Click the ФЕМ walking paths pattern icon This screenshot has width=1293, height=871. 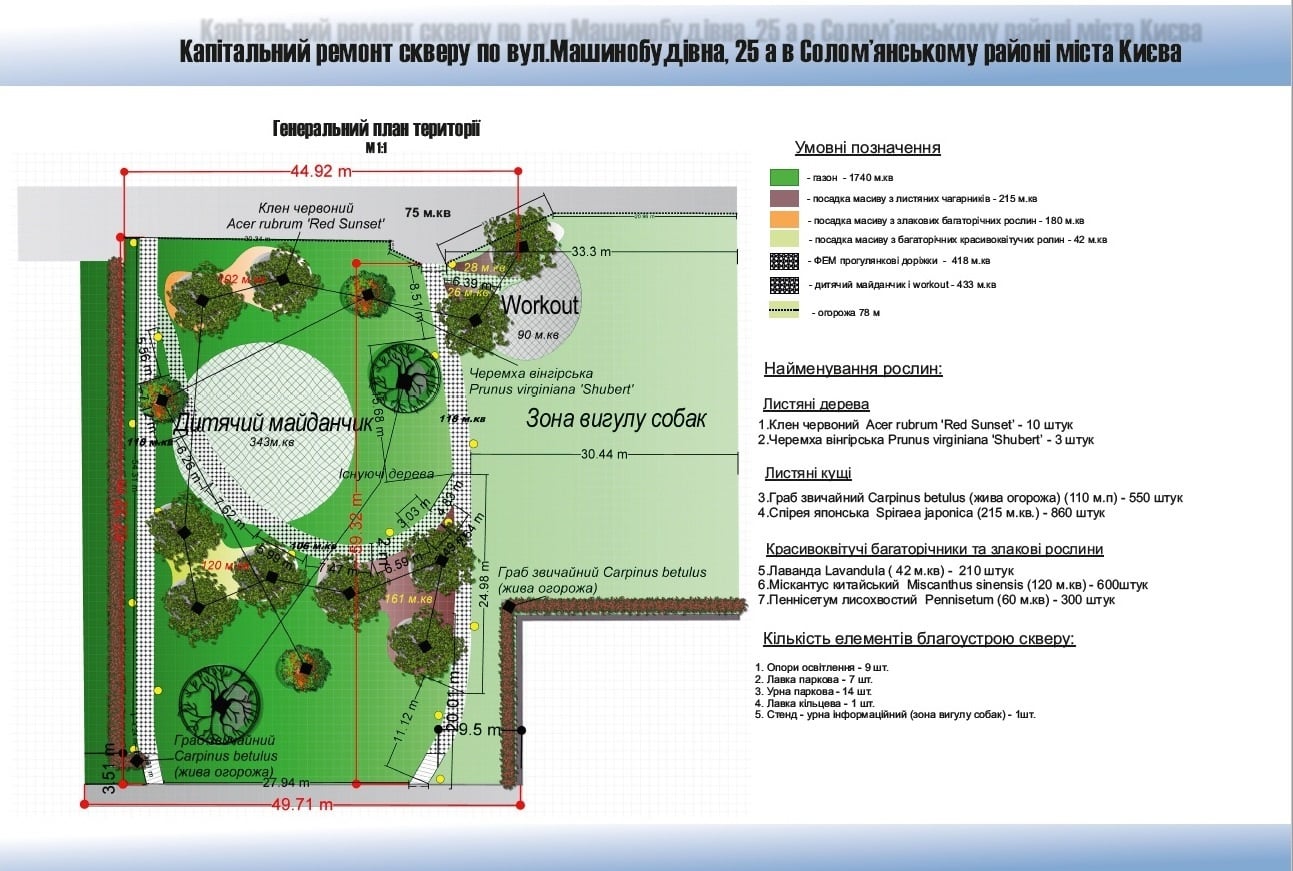[783, 261]
